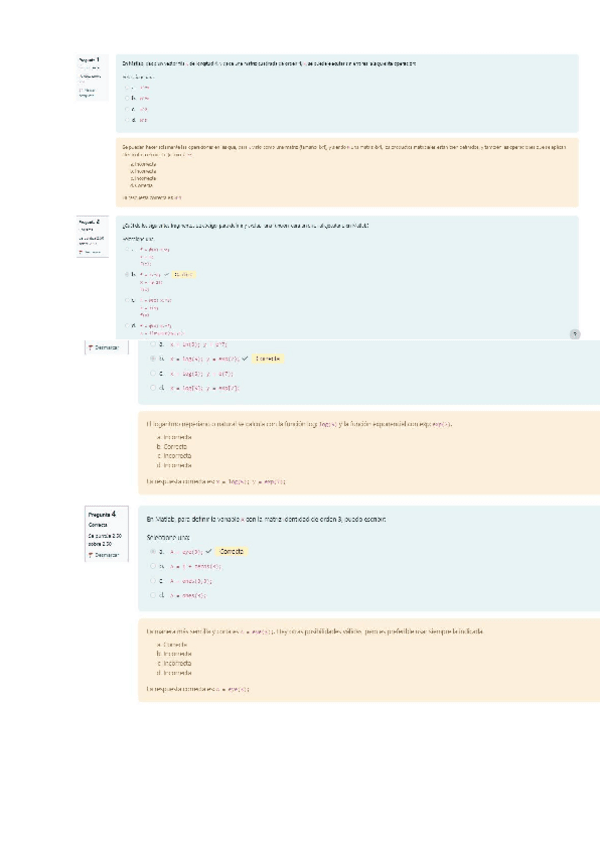Pick option d in Pregunta 3
The height and width of the screenshot is (848, 600).
tap(153, 387)
